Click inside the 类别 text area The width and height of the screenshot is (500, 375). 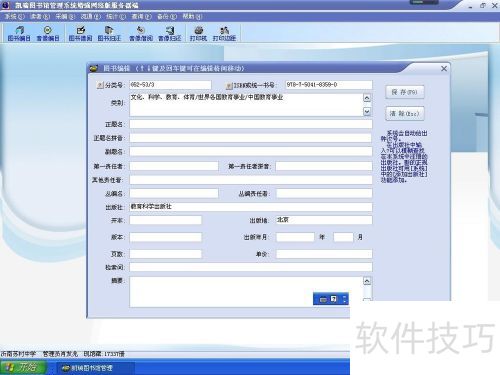(246, 105)
